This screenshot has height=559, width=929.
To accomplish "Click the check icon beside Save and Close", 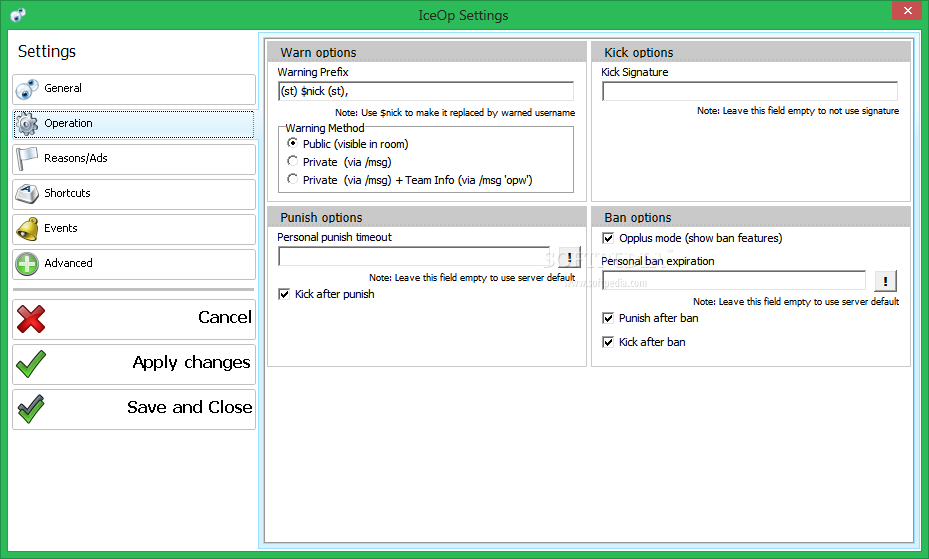I will click(x=31, y=409).
